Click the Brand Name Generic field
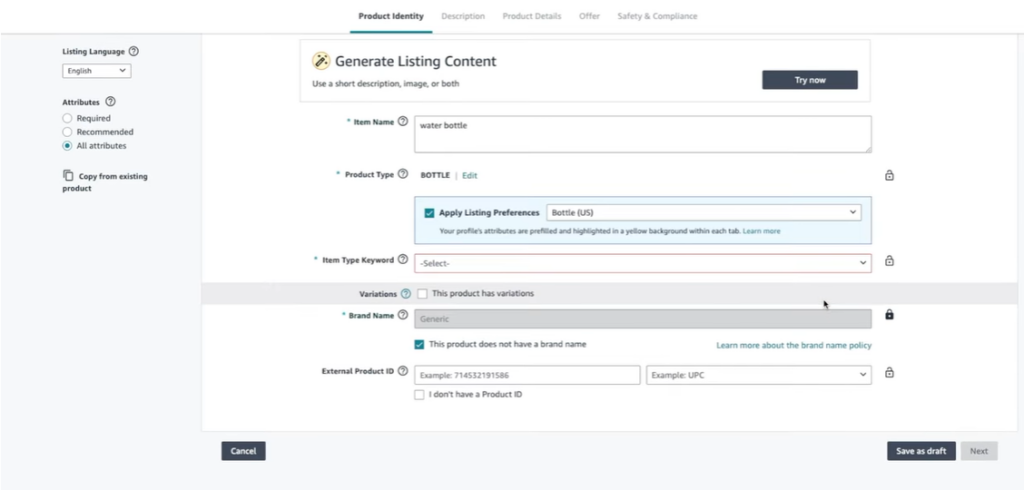This screenshot has width=1024, height=490. (x=643, y=319)
